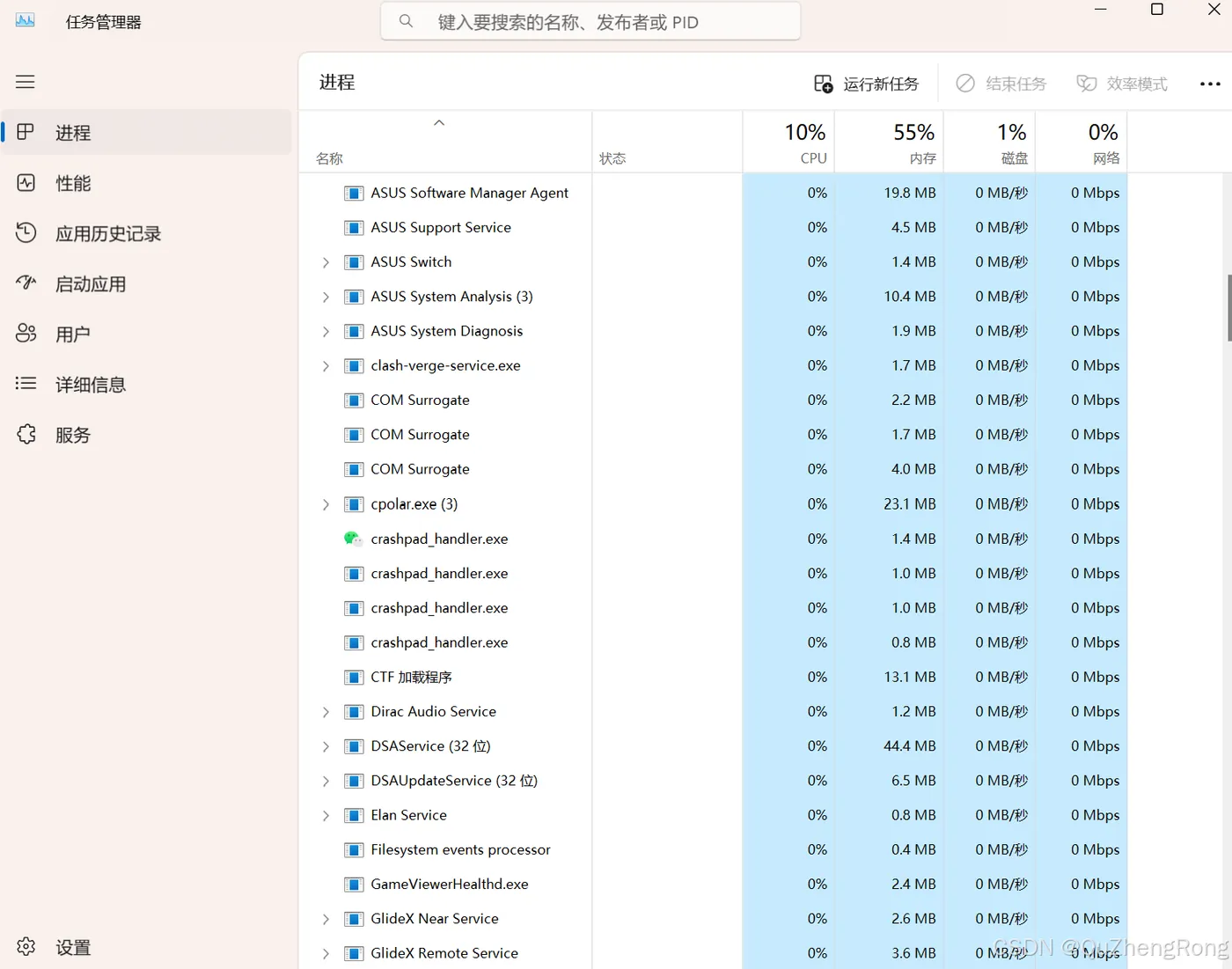Click the search magnifier icon

406,21
